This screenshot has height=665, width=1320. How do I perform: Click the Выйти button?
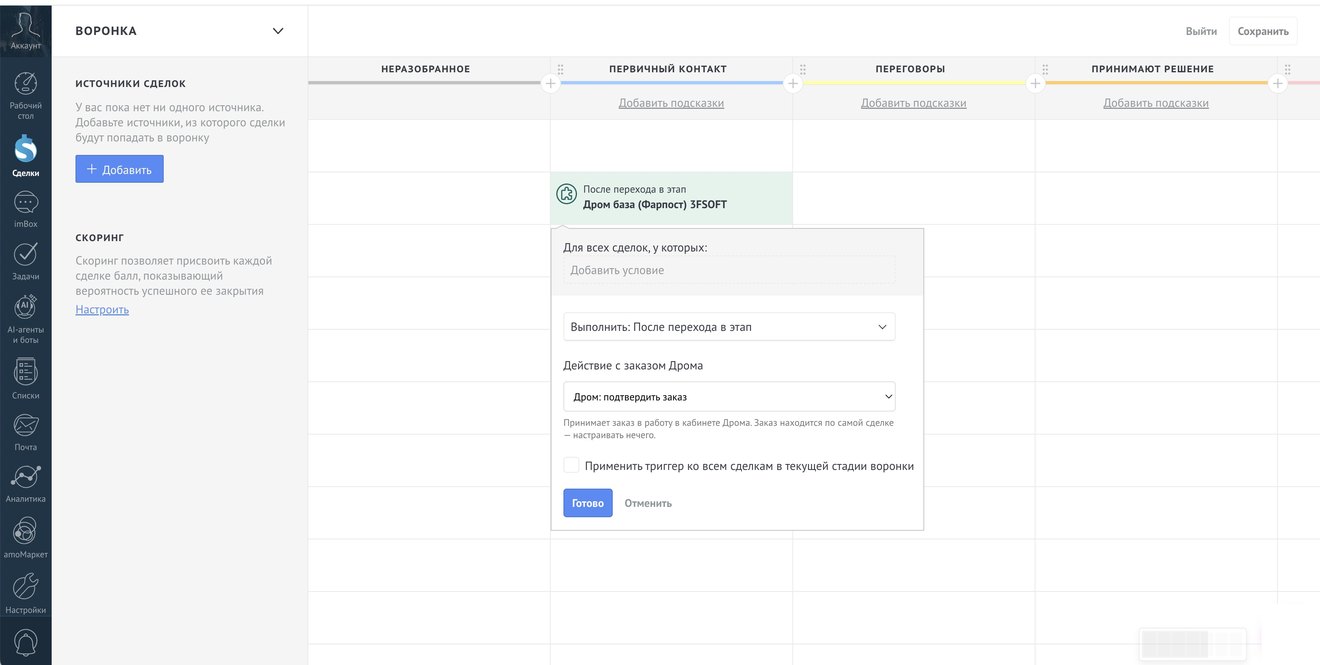coord(1201,31)
